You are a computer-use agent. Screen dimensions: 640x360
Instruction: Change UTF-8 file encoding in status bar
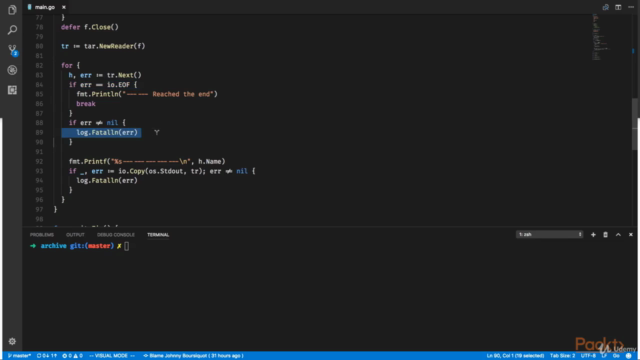pos(588,356)
